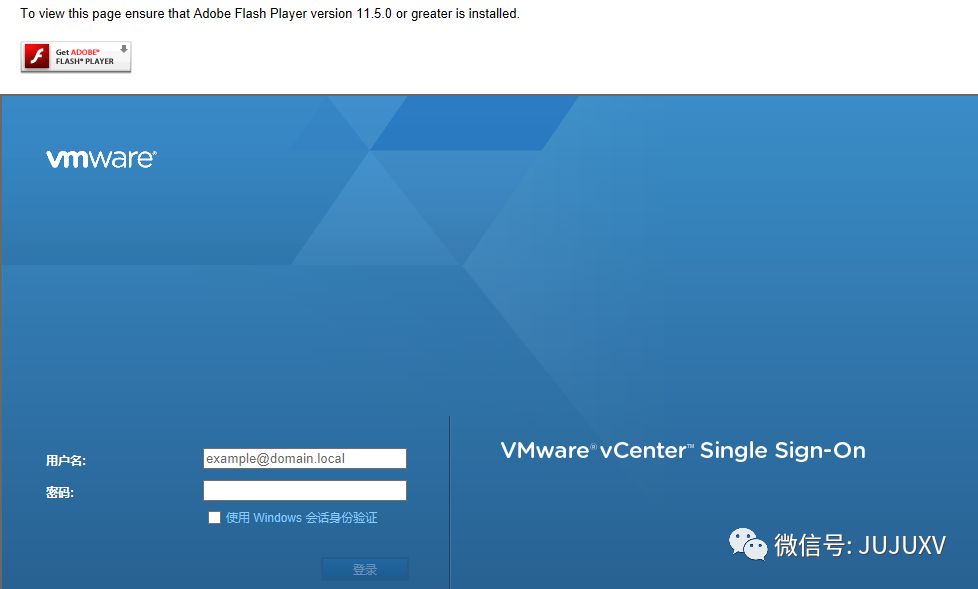Click the Flash Player version requirement text
The width and height of the screenshot is (978, 589).
pos(269,14)
